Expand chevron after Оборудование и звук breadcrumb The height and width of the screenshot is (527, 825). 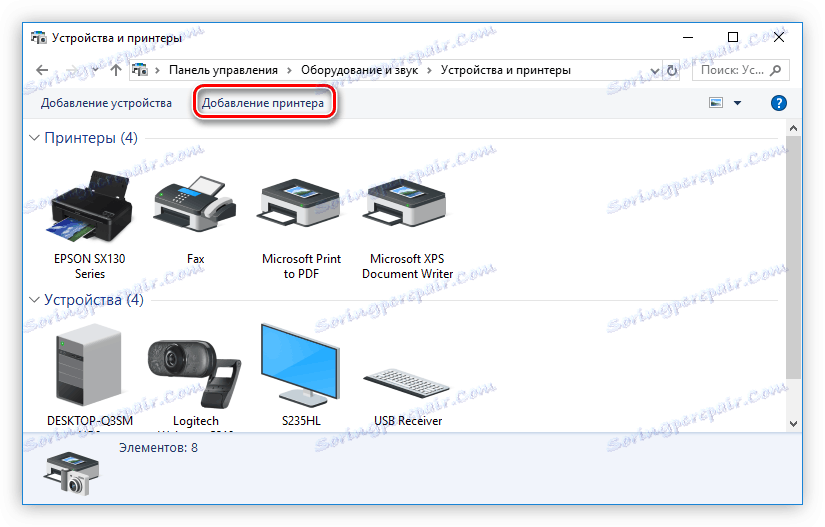pyautogui.click(x=429, y=70)
